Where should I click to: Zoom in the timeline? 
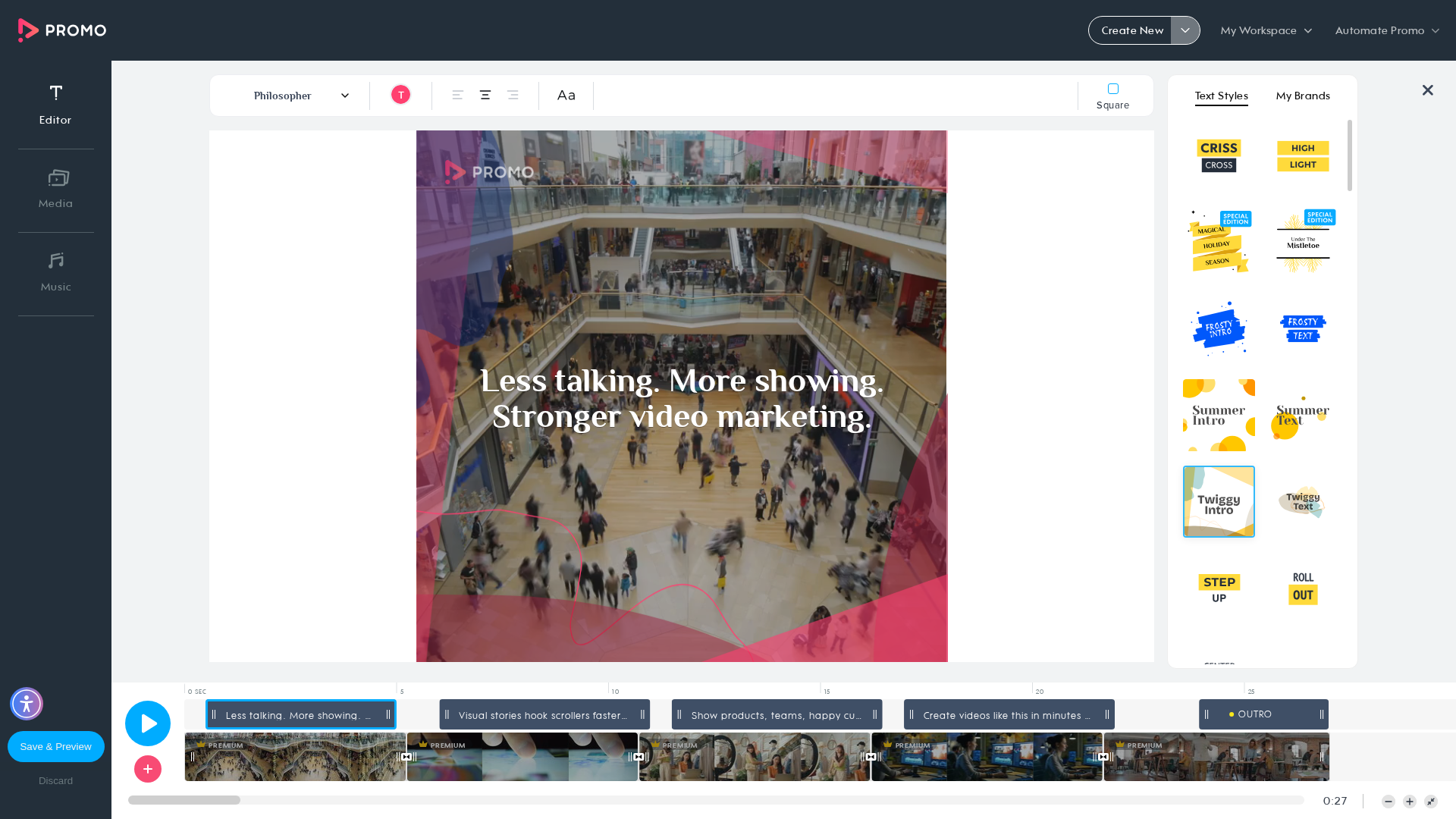pos(1410,802)
